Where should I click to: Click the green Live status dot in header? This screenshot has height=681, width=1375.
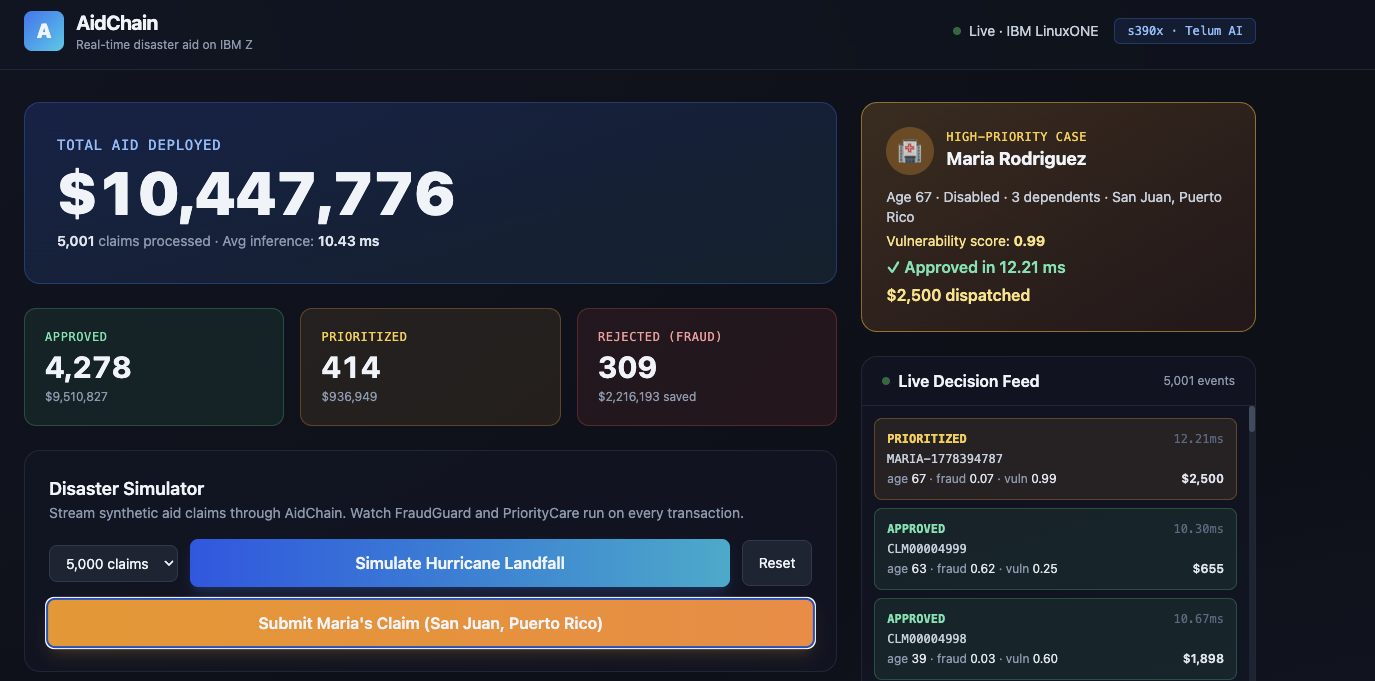(x=957, y=31)
